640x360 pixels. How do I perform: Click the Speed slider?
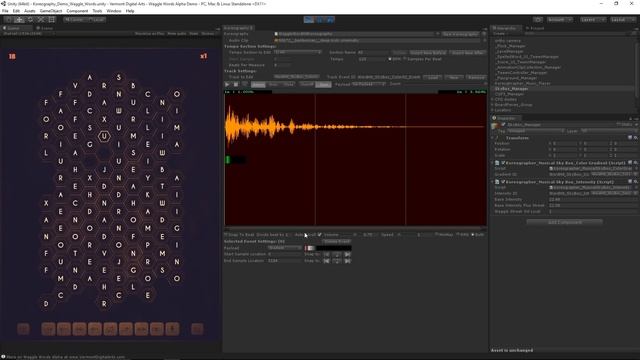(406, 235)
